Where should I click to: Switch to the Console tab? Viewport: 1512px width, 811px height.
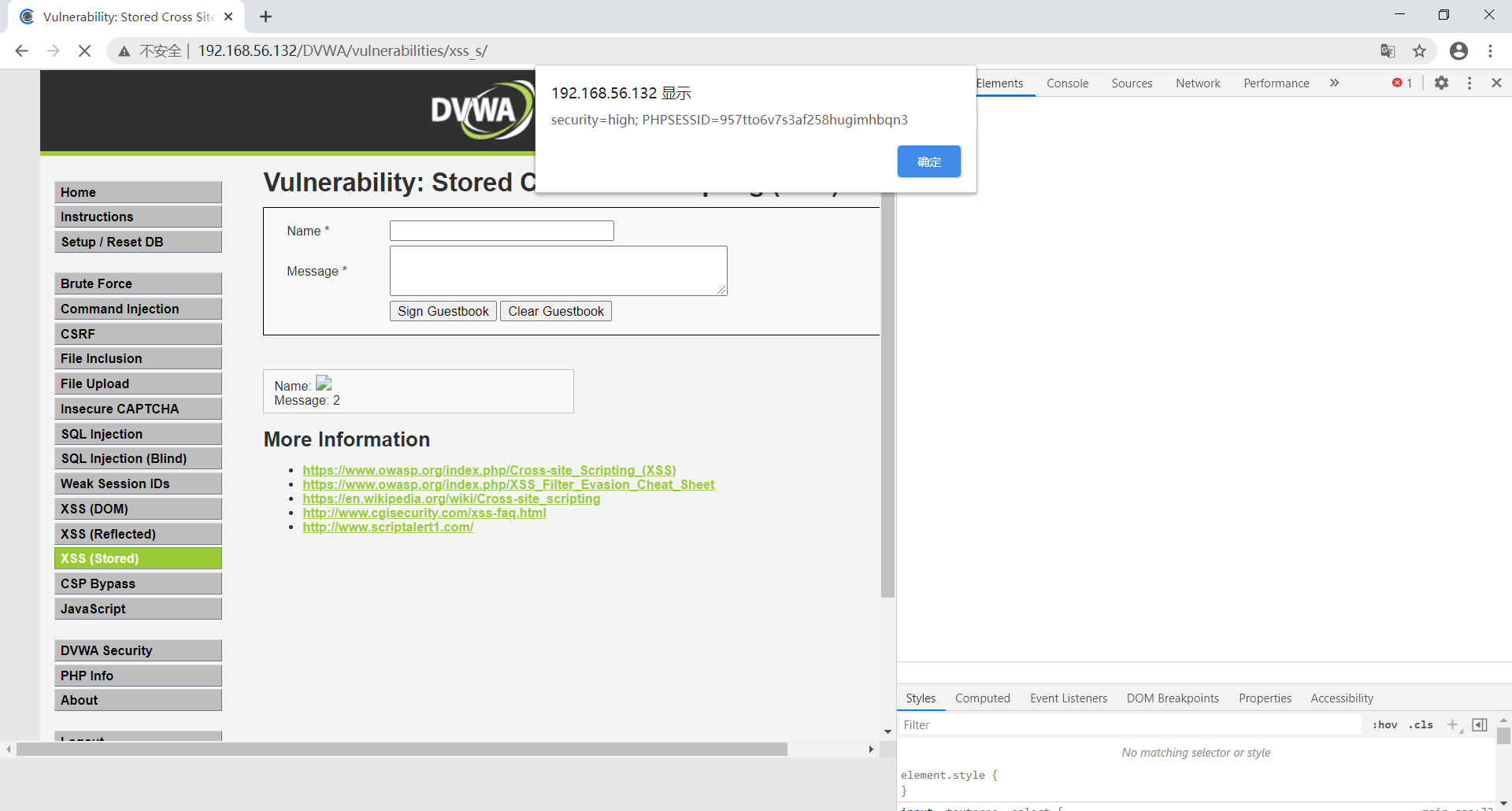[1067, 83]
